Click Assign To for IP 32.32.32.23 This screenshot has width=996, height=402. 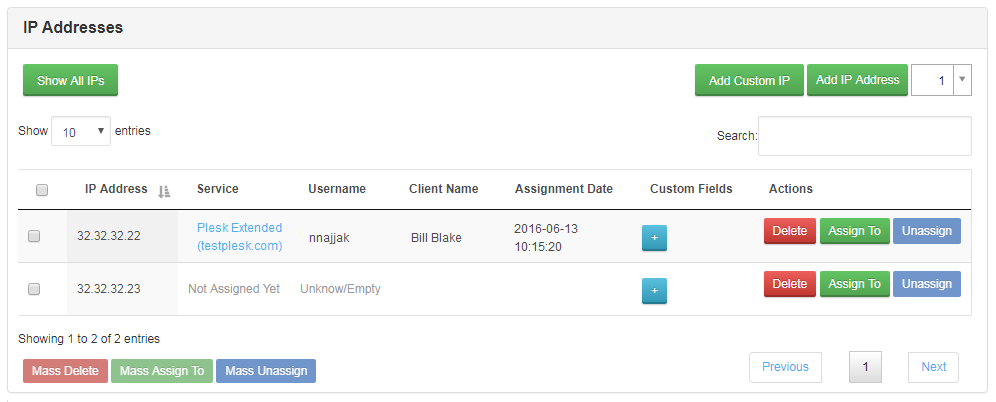pos(854,283)
